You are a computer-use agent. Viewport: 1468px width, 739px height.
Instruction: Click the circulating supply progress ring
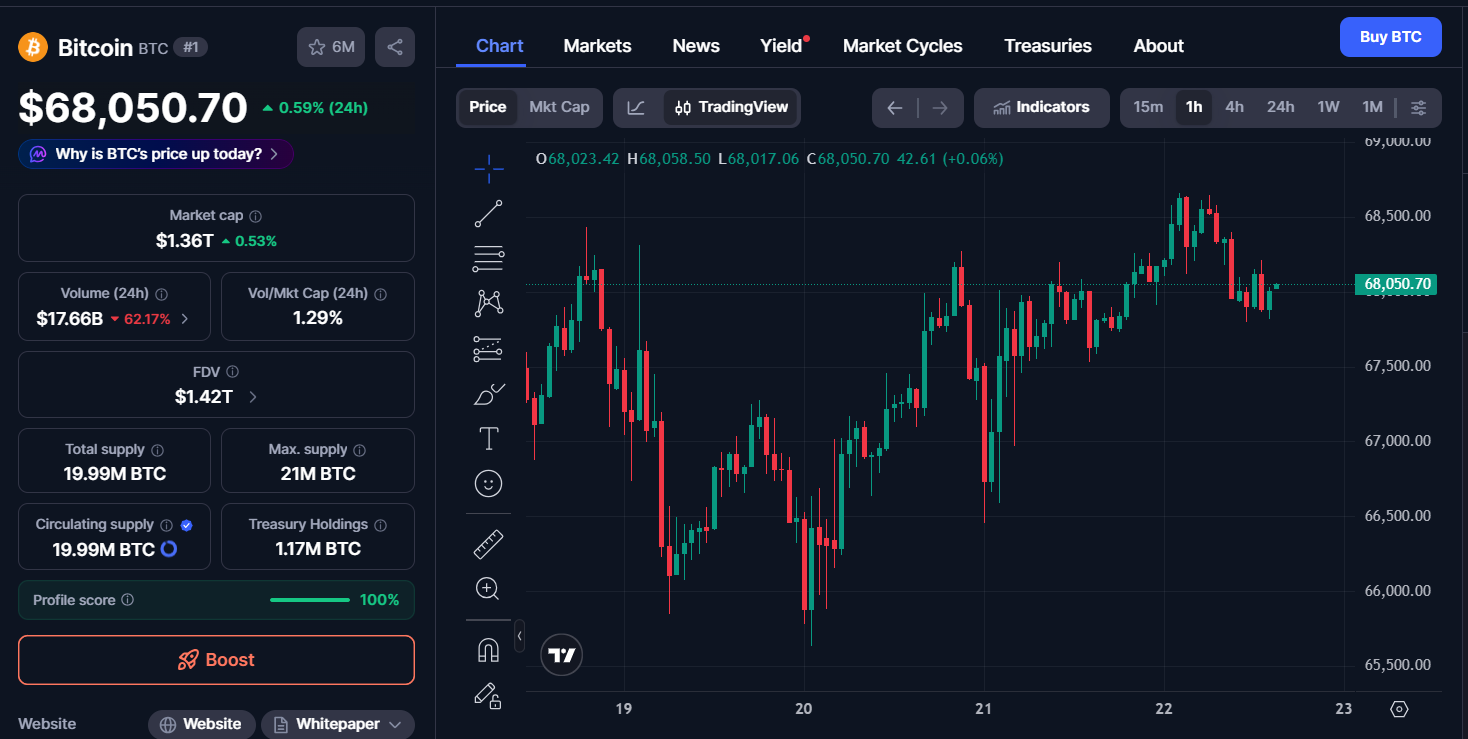point(169,549)
